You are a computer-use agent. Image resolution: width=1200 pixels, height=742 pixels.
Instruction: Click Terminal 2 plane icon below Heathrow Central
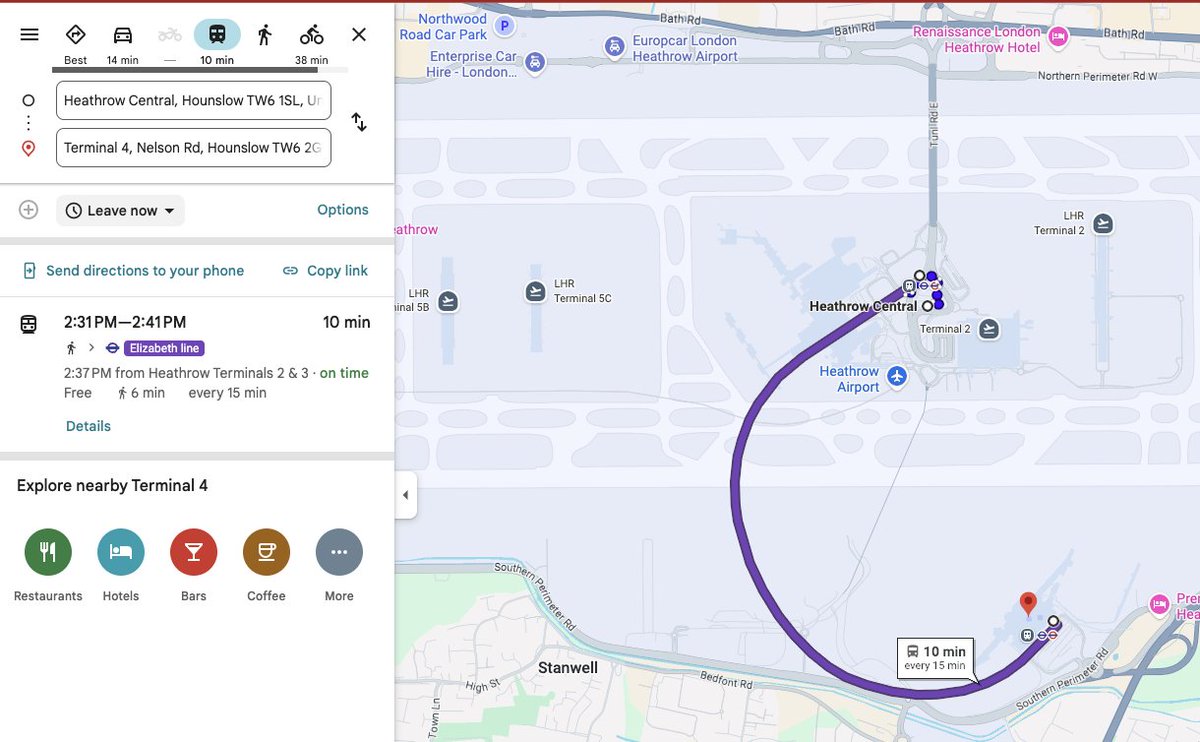988,328
